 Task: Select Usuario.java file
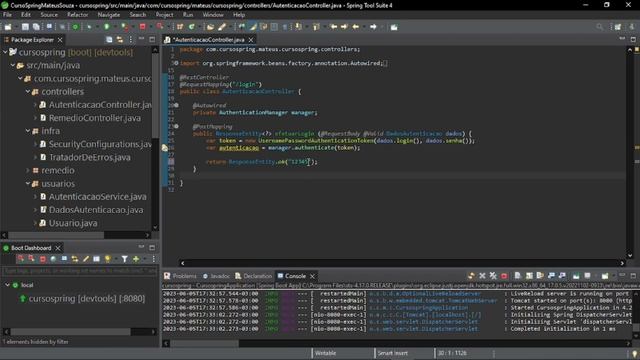(73, 223)
